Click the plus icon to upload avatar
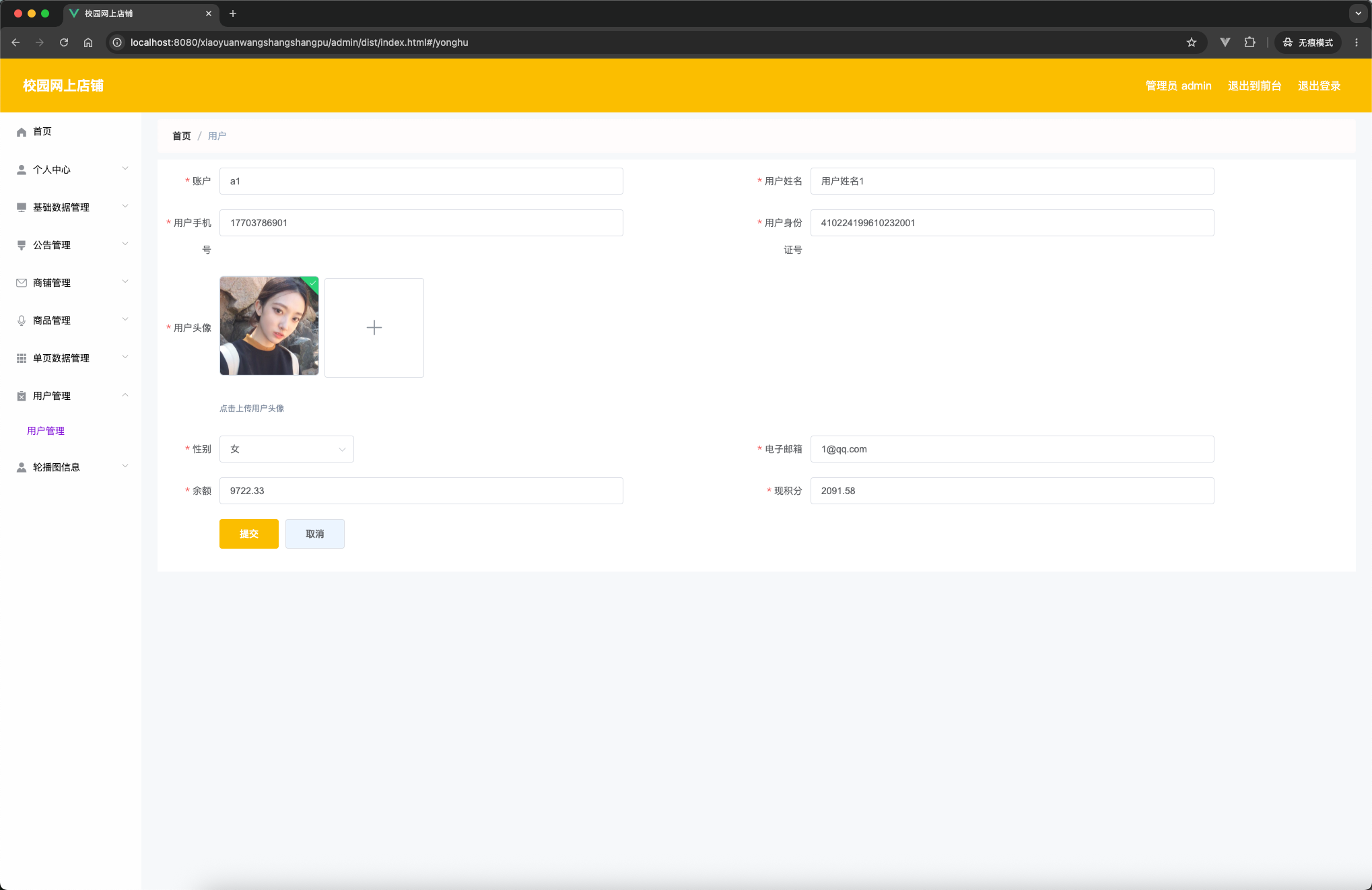Screen dimensions: 1372x890 coord(374,328)
